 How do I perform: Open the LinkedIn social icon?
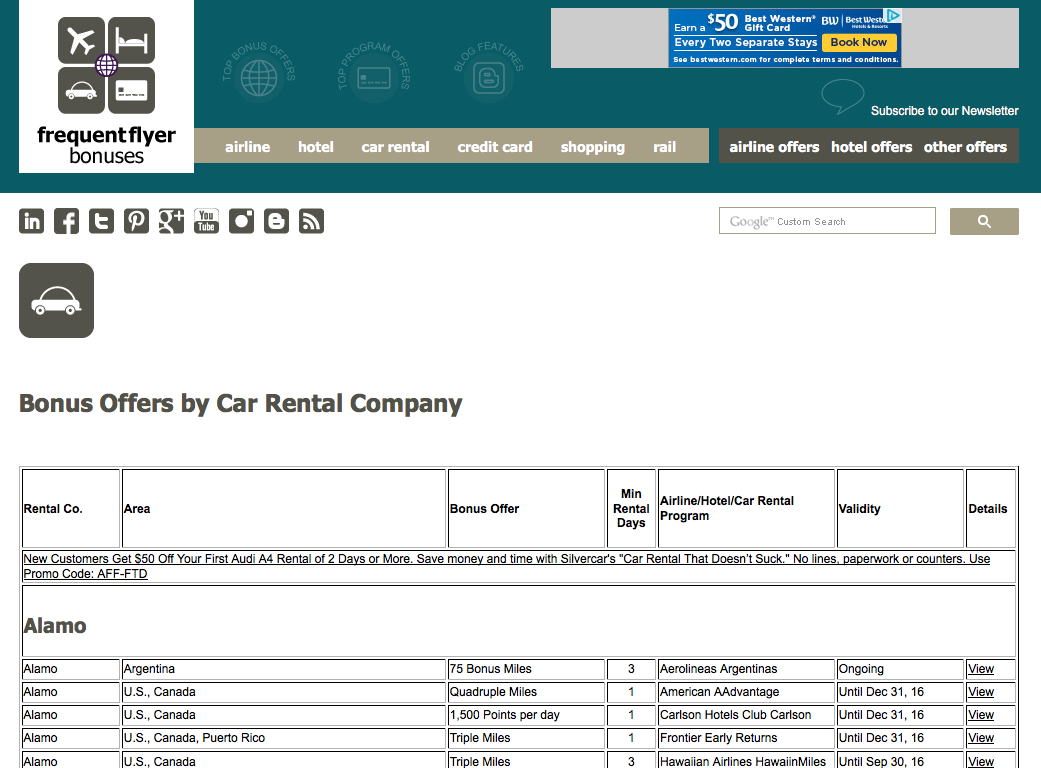(x=32, y=221)
